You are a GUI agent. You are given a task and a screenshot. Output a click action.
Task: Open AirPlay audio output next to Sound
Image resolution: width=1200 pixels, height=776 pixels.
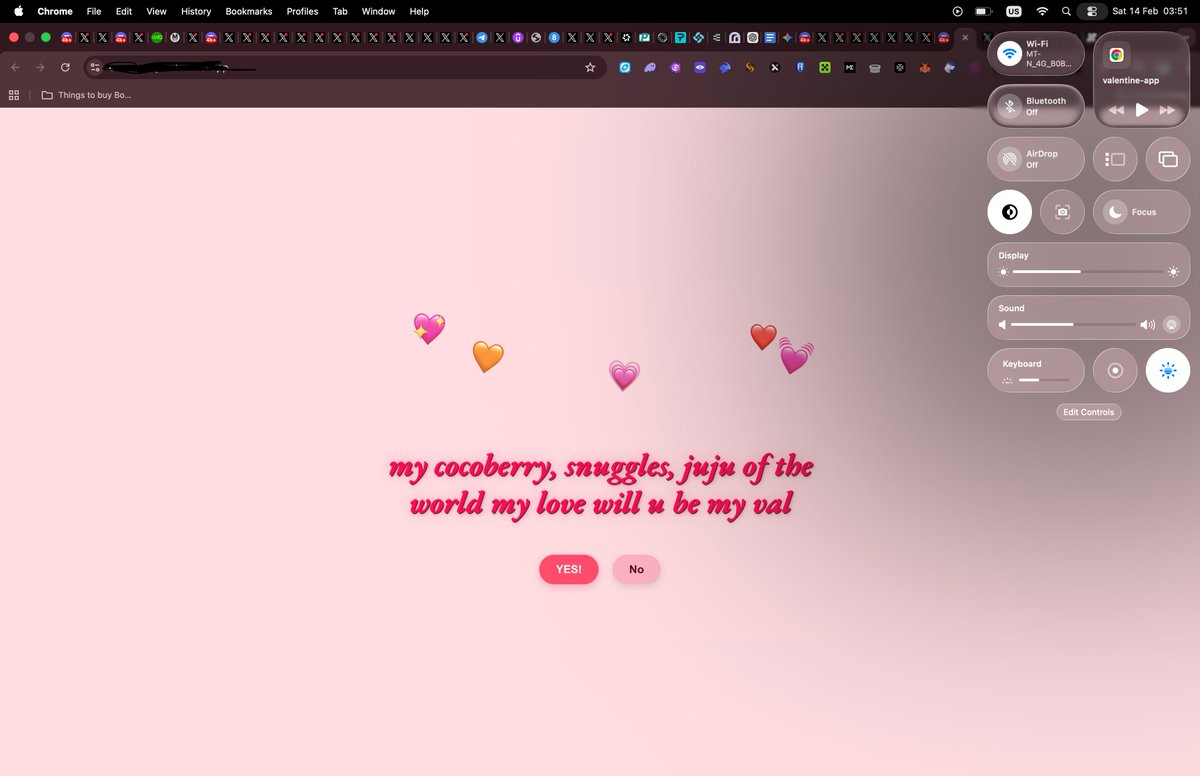[1172, 324]
